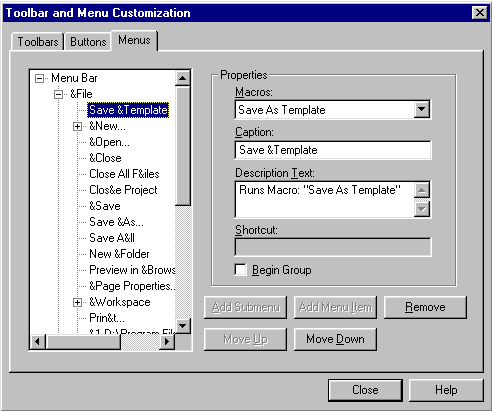
Task: Switch to the Buttons tab
Action: pos(88,42)
